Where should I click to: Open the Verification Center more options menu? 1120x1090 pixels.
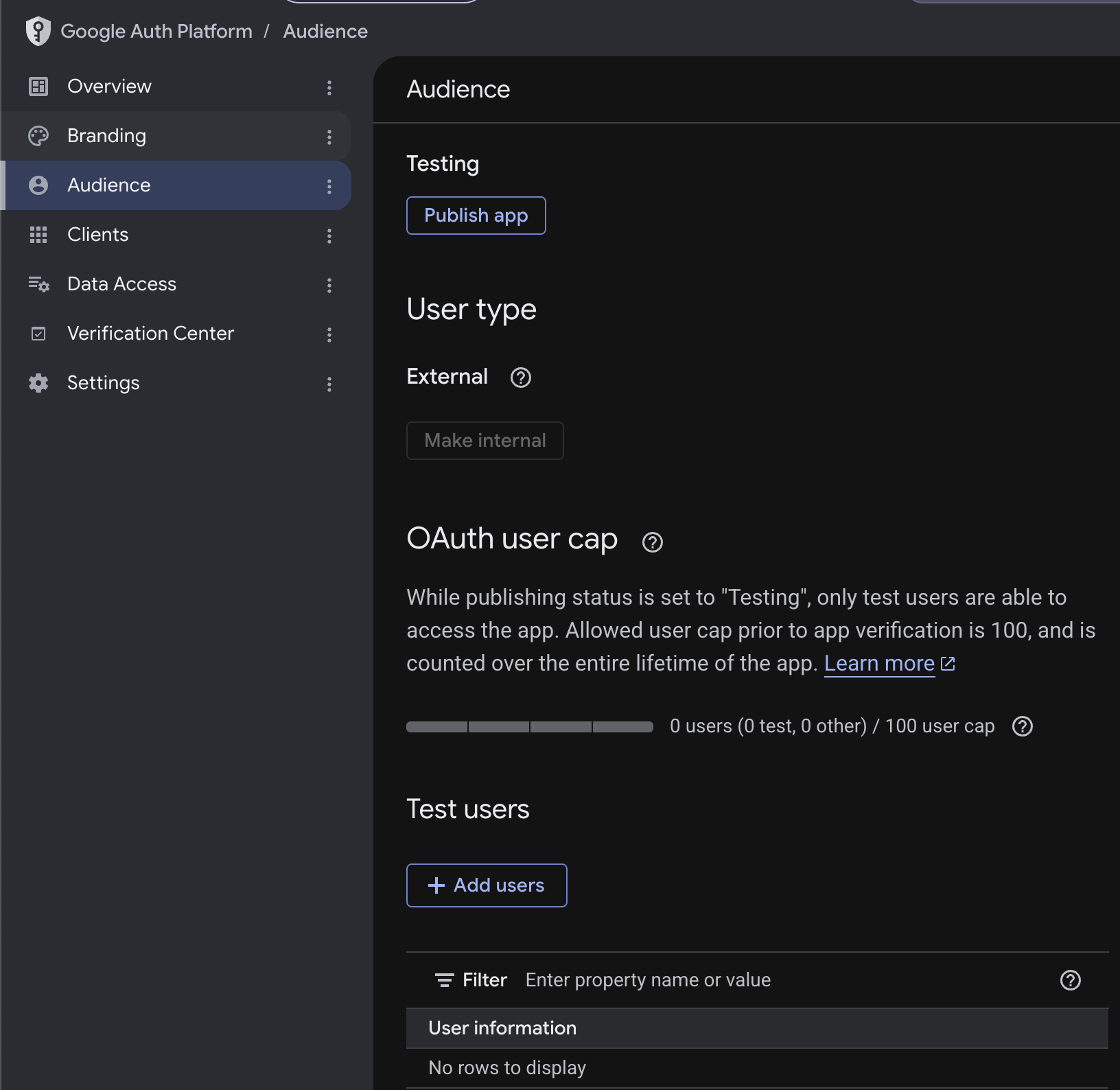click(x=329, y=334)
